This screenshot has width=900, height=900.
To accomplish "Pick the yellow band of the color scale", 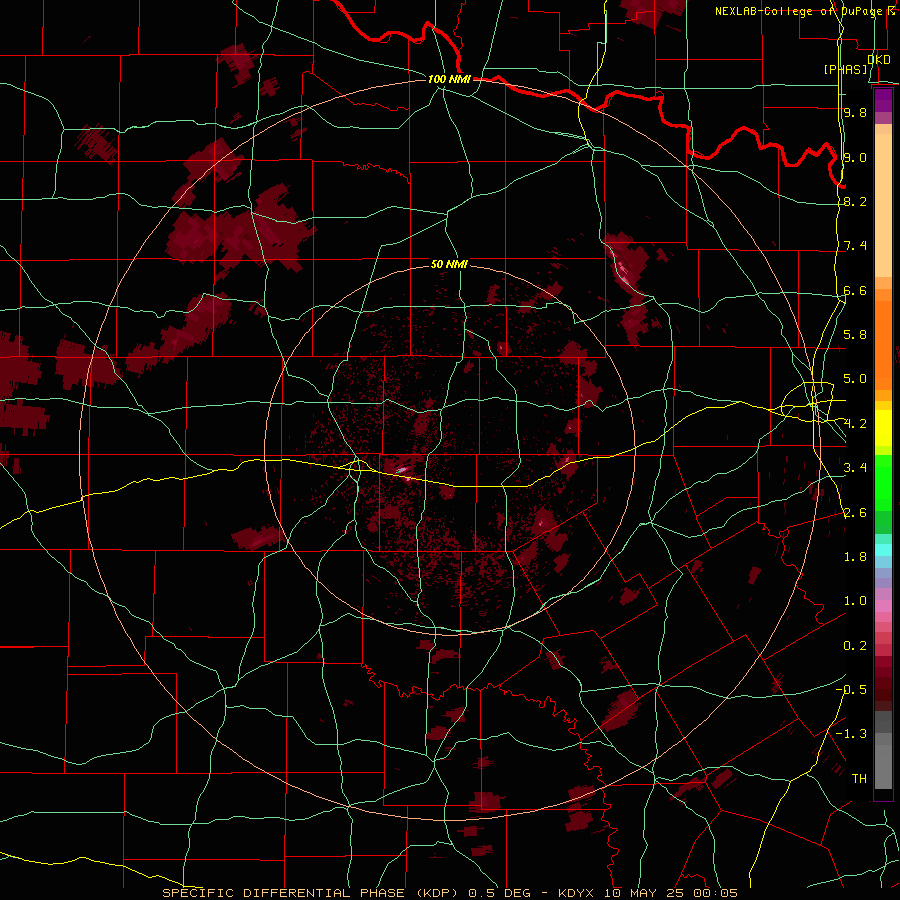I will point(883,428).
